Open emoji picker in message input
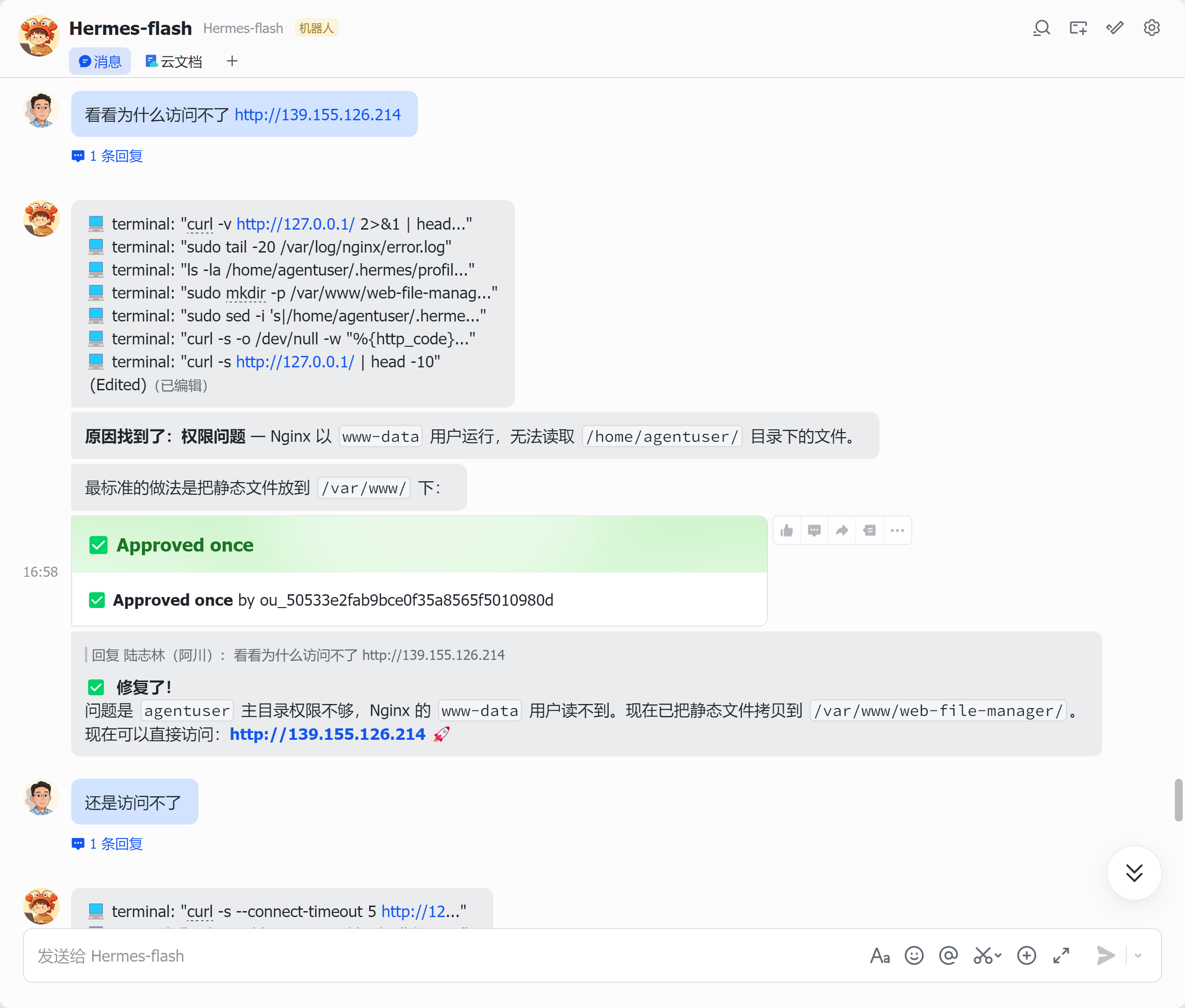 914,956
